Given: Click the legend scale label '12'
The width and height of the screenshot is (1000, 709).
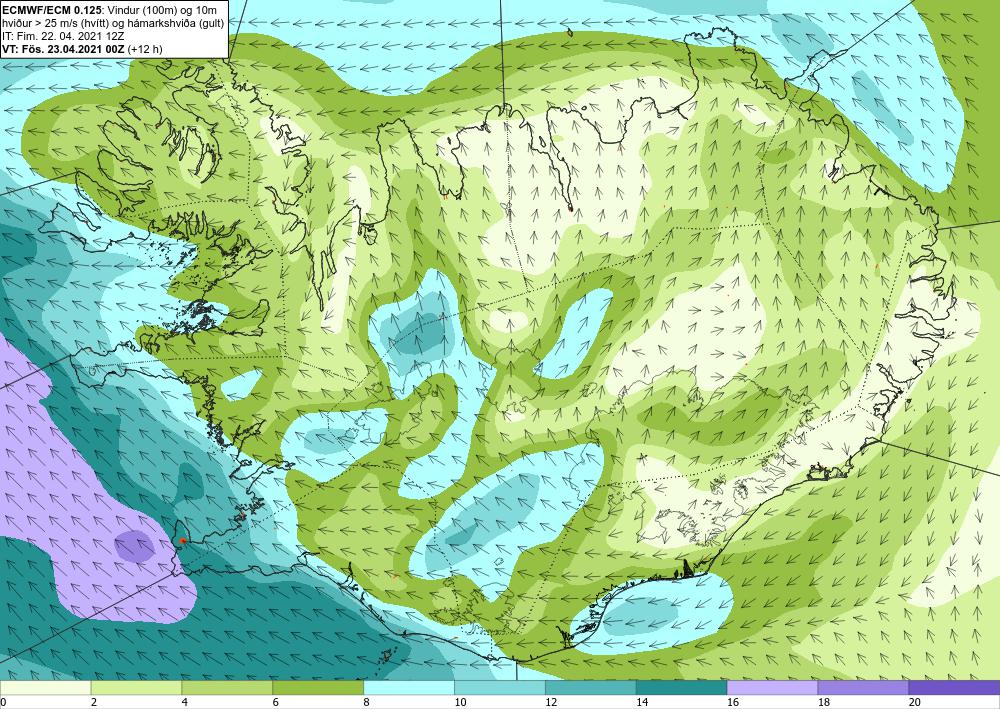Looking at the screenshot, I should 550,702.
